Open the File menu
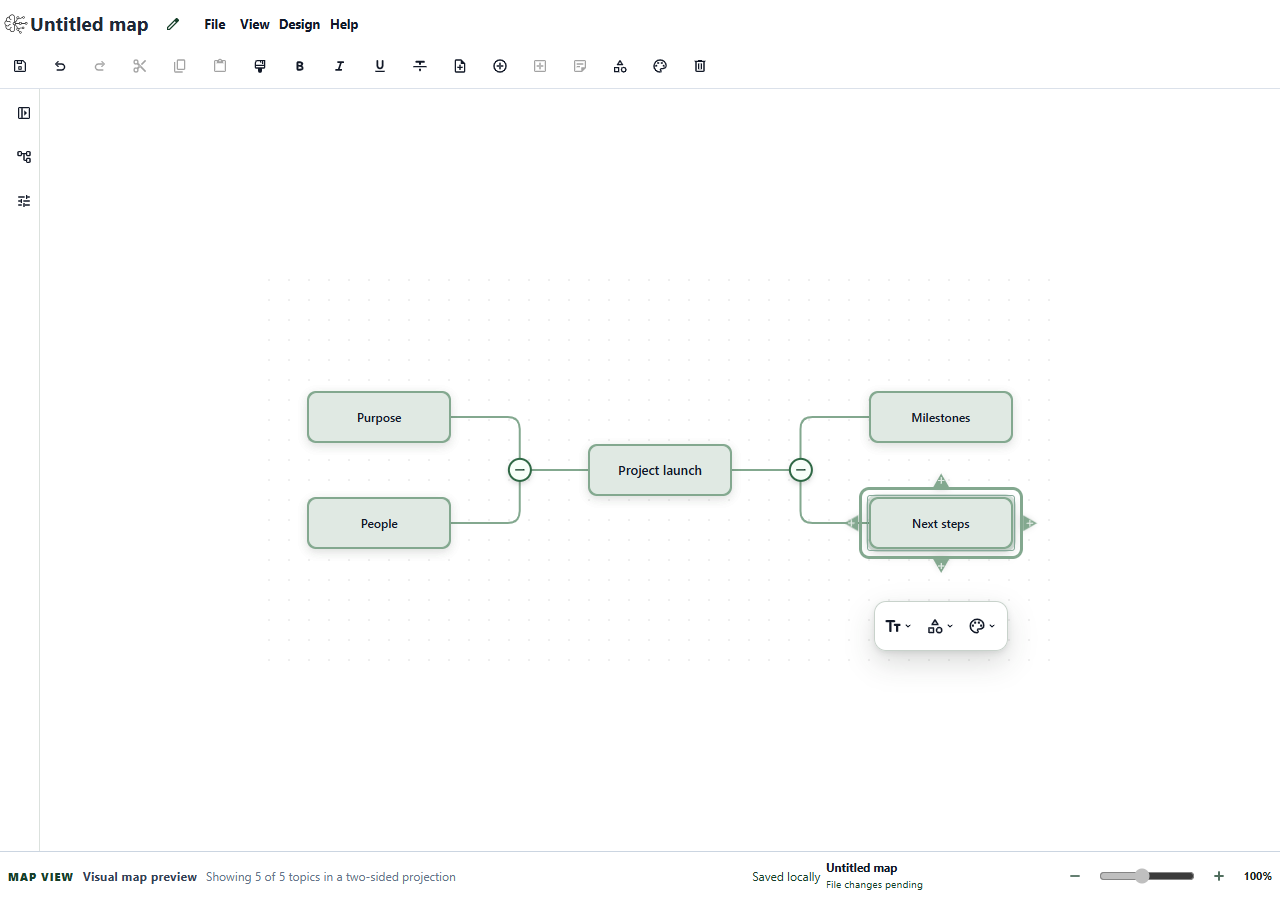1280x900 pixels. tap(215, 24)
